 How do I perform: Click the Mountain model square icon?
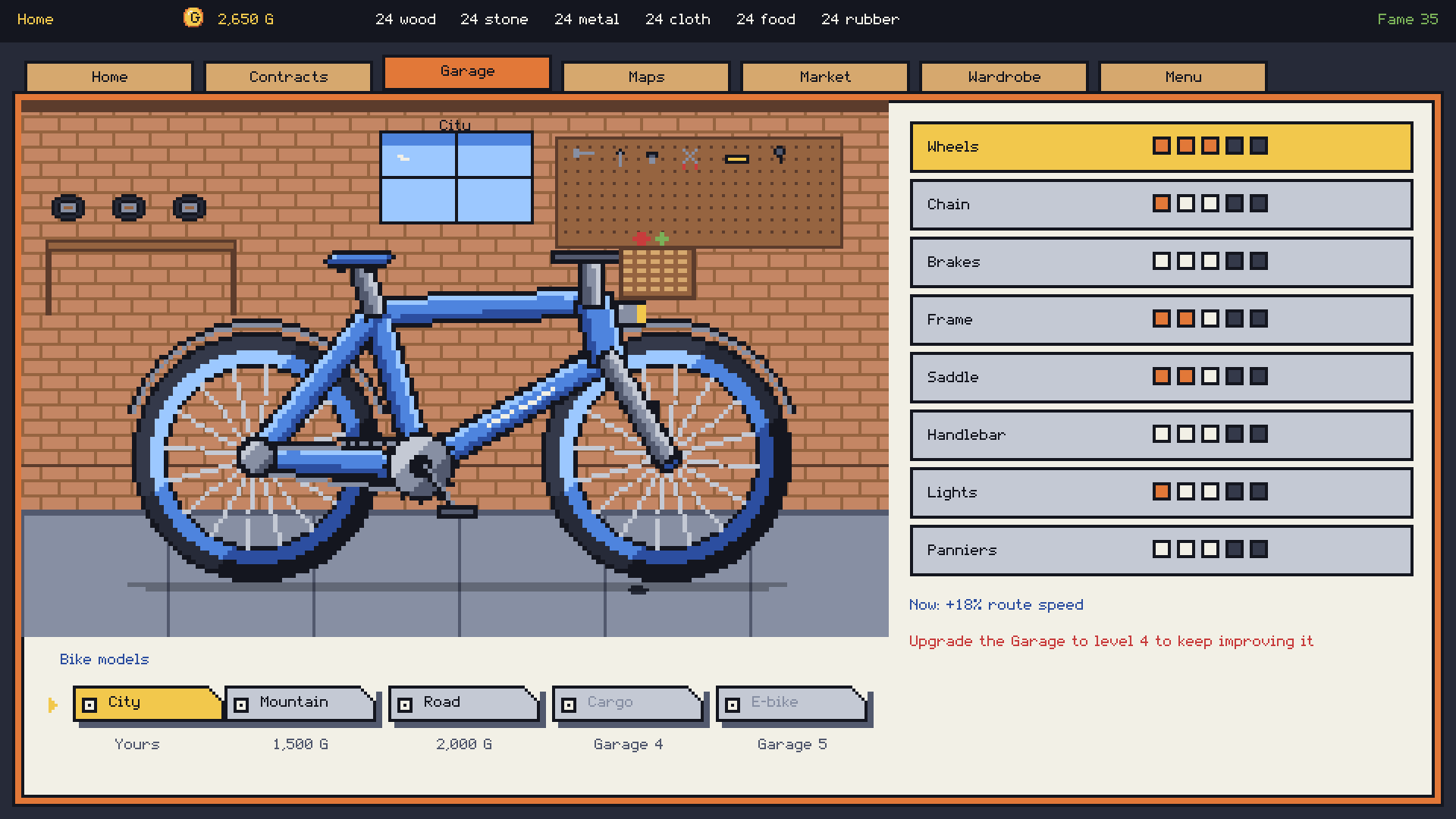point(241,705)
